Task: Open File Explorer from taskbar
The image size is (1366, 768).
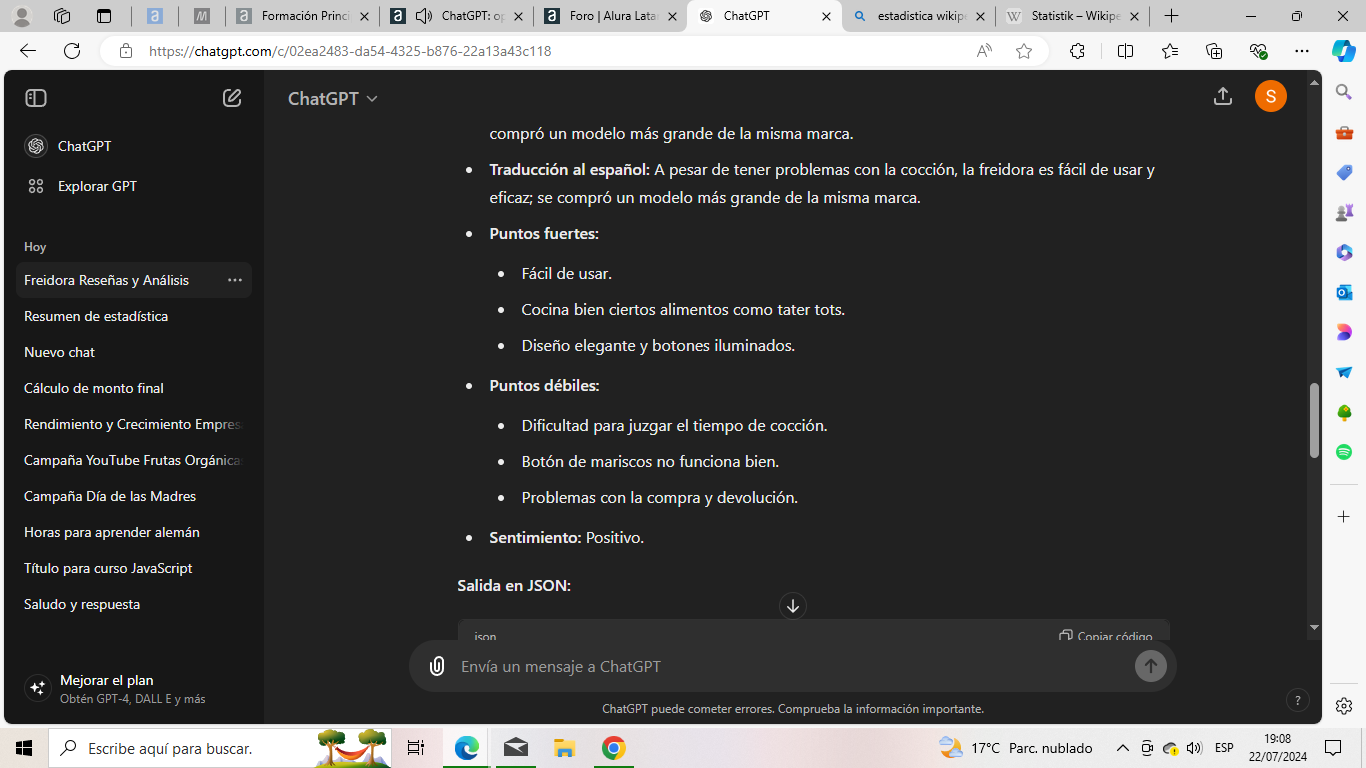Action: click(565, 748)
